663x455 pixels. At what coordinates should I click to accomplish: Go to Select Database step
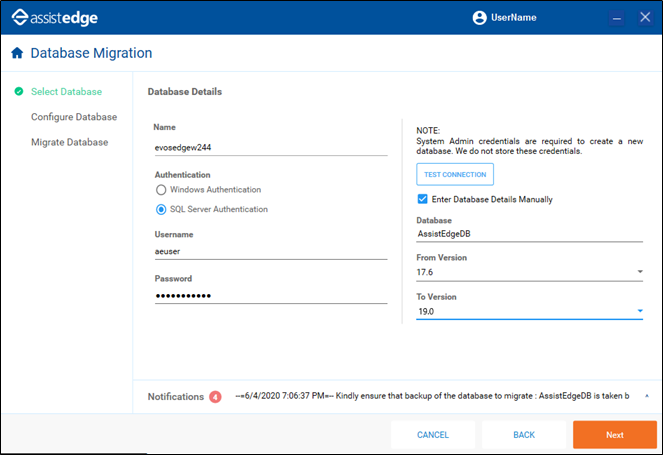point(66,91)
